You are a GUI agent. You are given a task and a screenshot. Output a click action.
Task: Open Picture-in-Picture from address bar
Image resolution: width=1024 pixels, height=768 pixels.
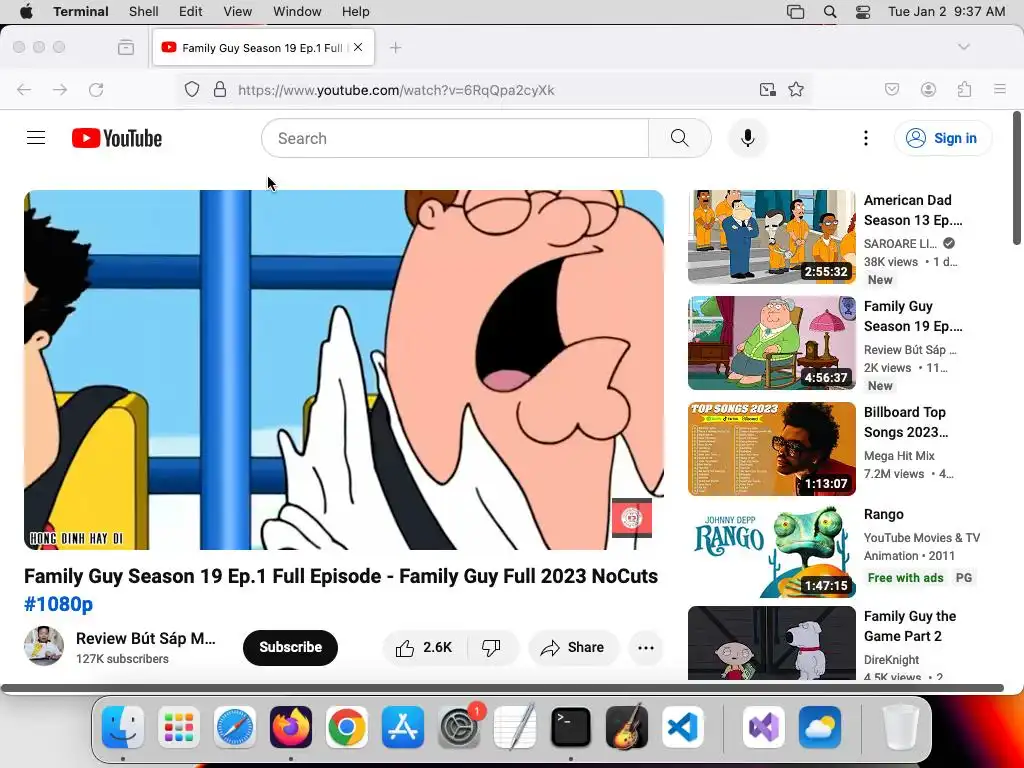[x=767, y=89]
